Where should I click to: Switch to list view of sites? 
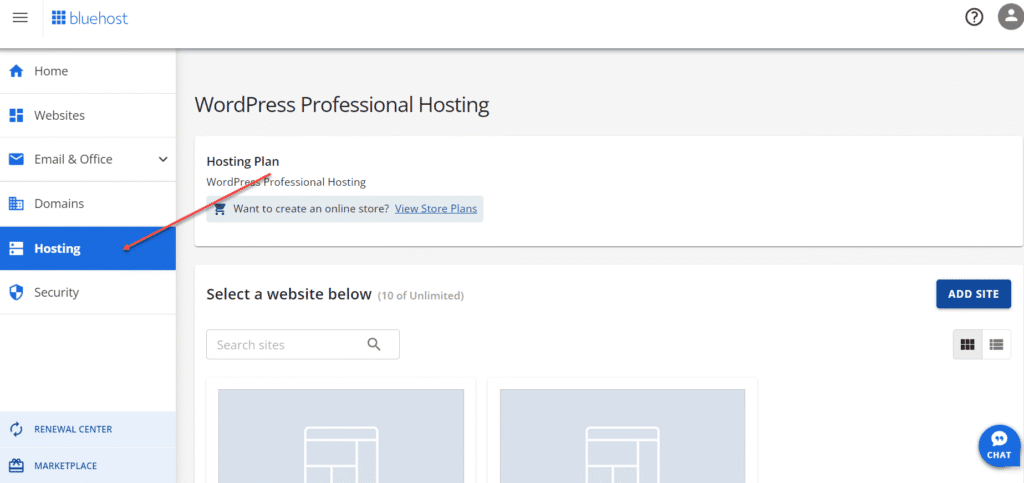pos(996,344)
